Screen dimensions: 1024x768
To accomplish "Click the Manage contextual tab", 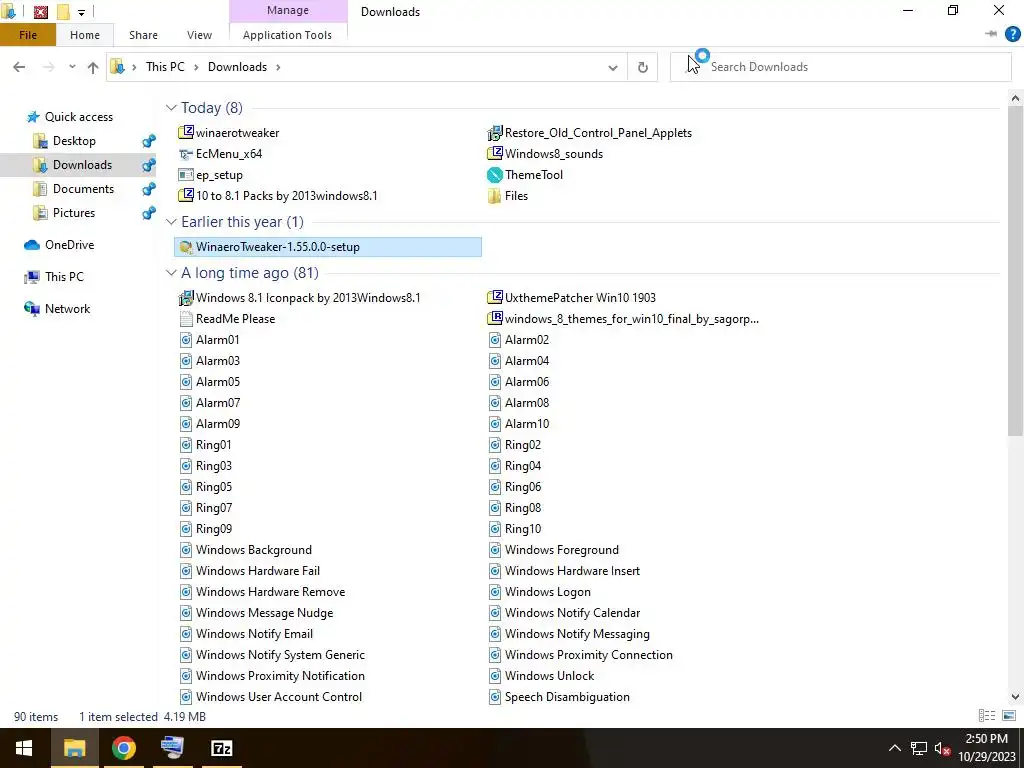I will pyautogui.click(x=287, y=10).
